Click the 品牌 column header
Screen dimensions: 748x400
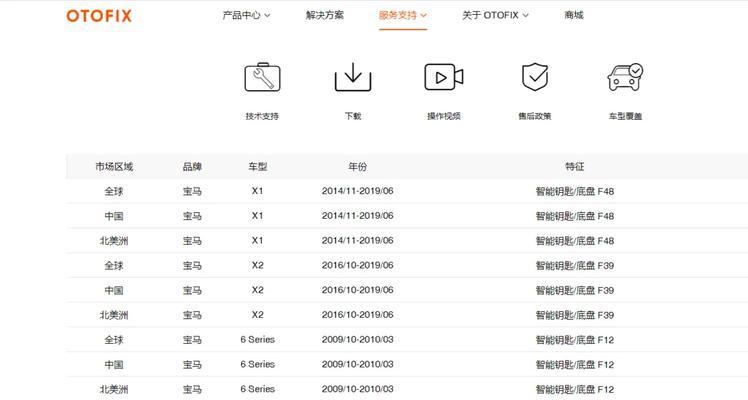[192, 166]
